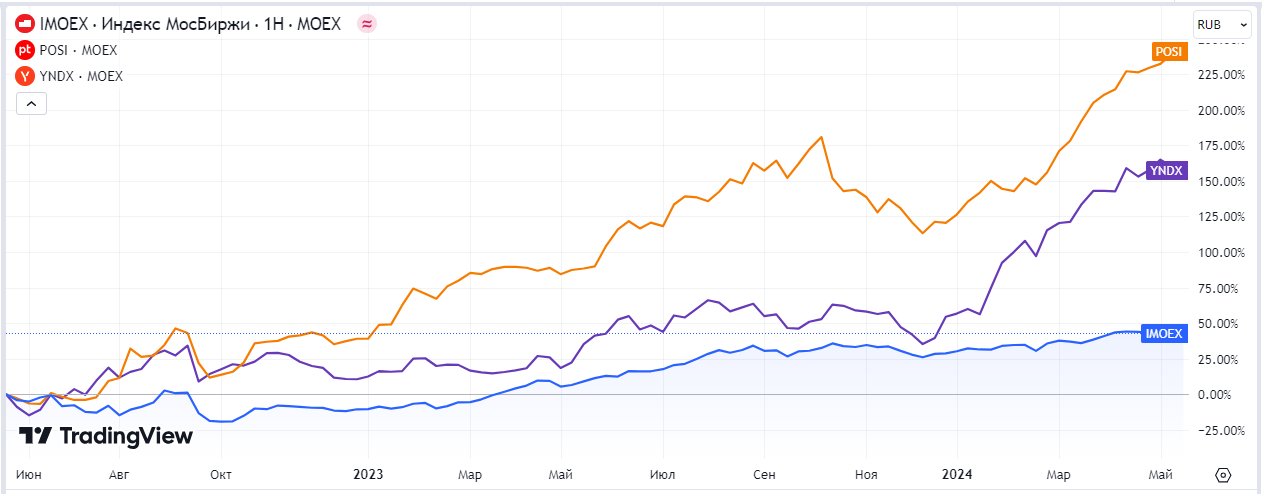
Task: Click the IMOEX red symbol logo
Action: click(x=25, y=24)
